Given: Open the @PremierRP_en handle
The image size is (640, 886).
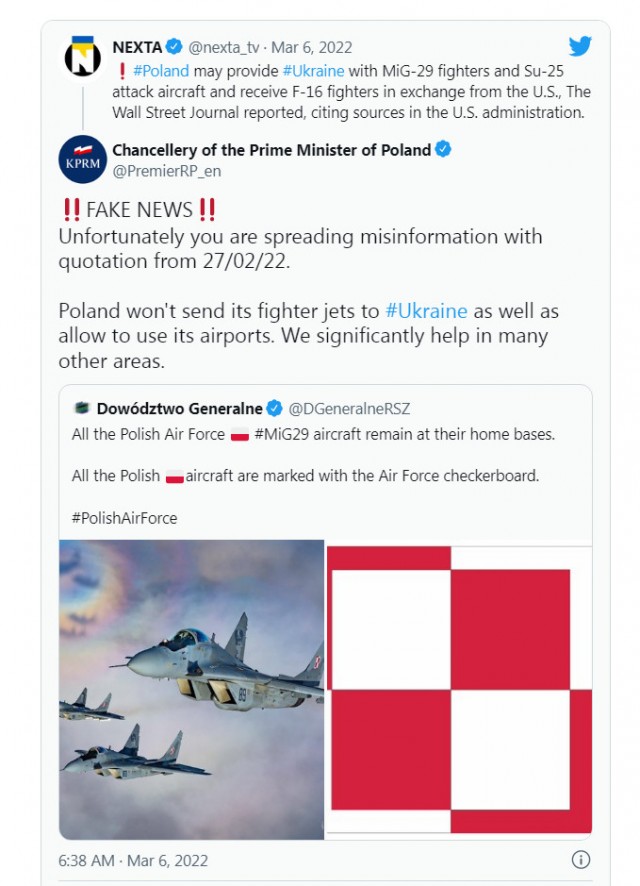Looking at the screenshot, I should (167, 171).
